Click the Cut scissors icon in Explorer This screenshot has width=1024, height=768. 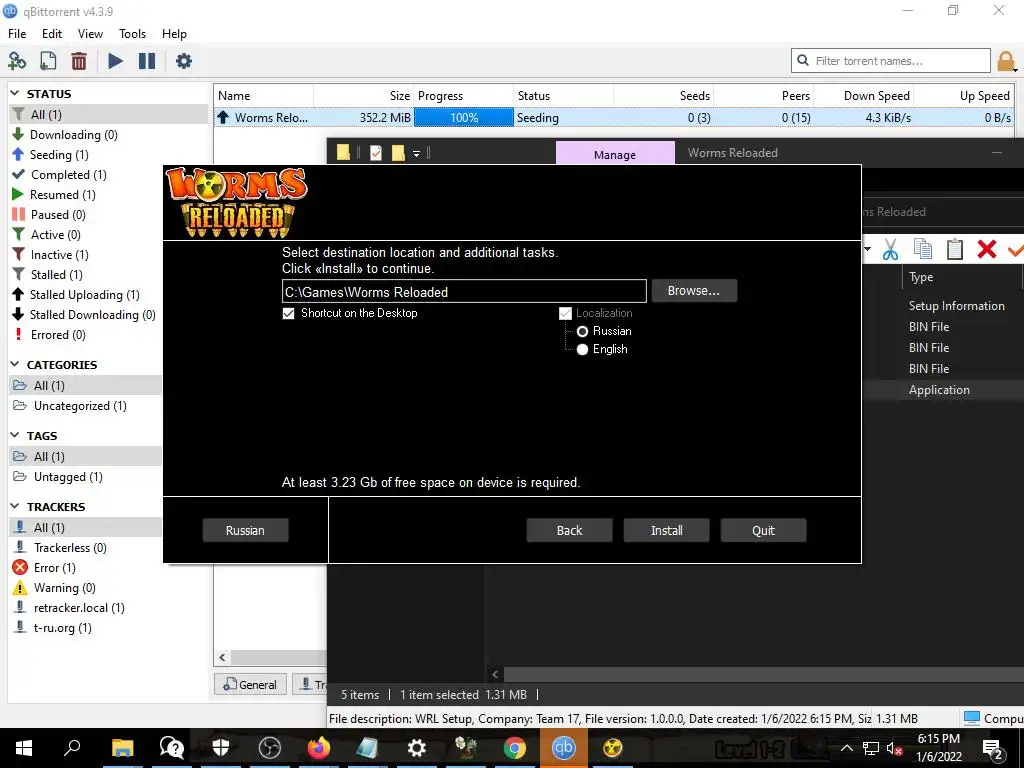[x=890, y=249]
